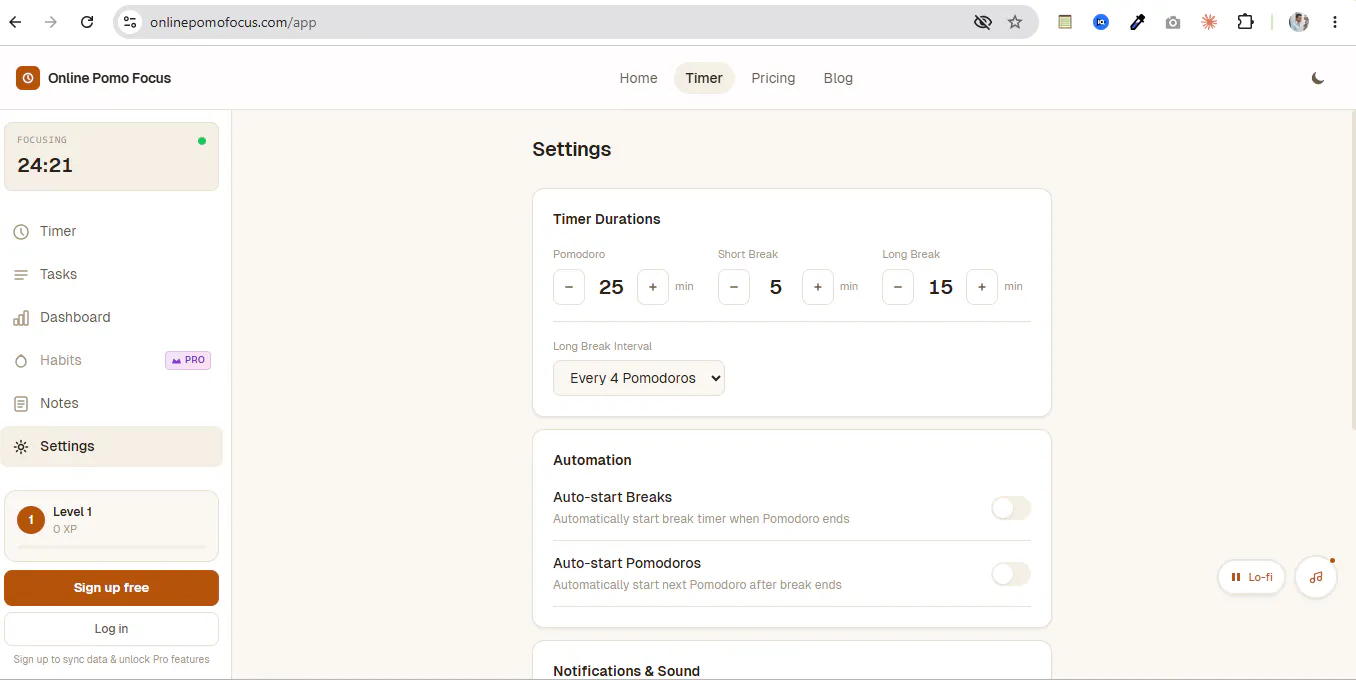
Task: Click the Settings page heading
Action: (x=571, y=149)
